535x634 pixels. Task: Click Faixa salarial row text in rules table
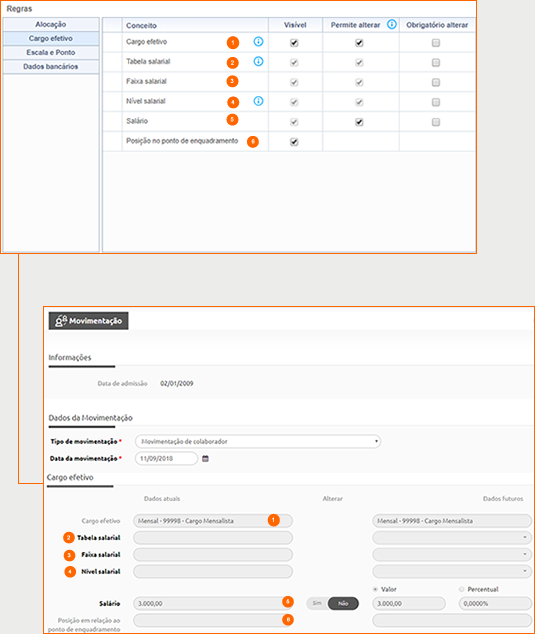146,81
